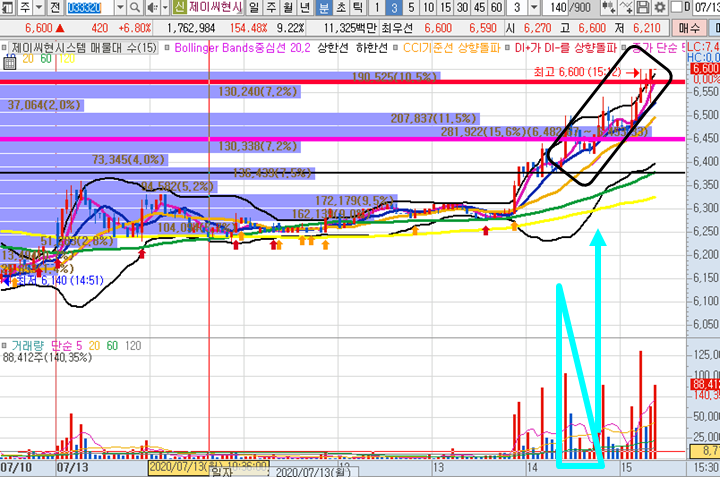Click current price 6,600 in quote bar
The width and height of the screenshot is (720, 477).
pyautogui.click(x=39, y=28)
